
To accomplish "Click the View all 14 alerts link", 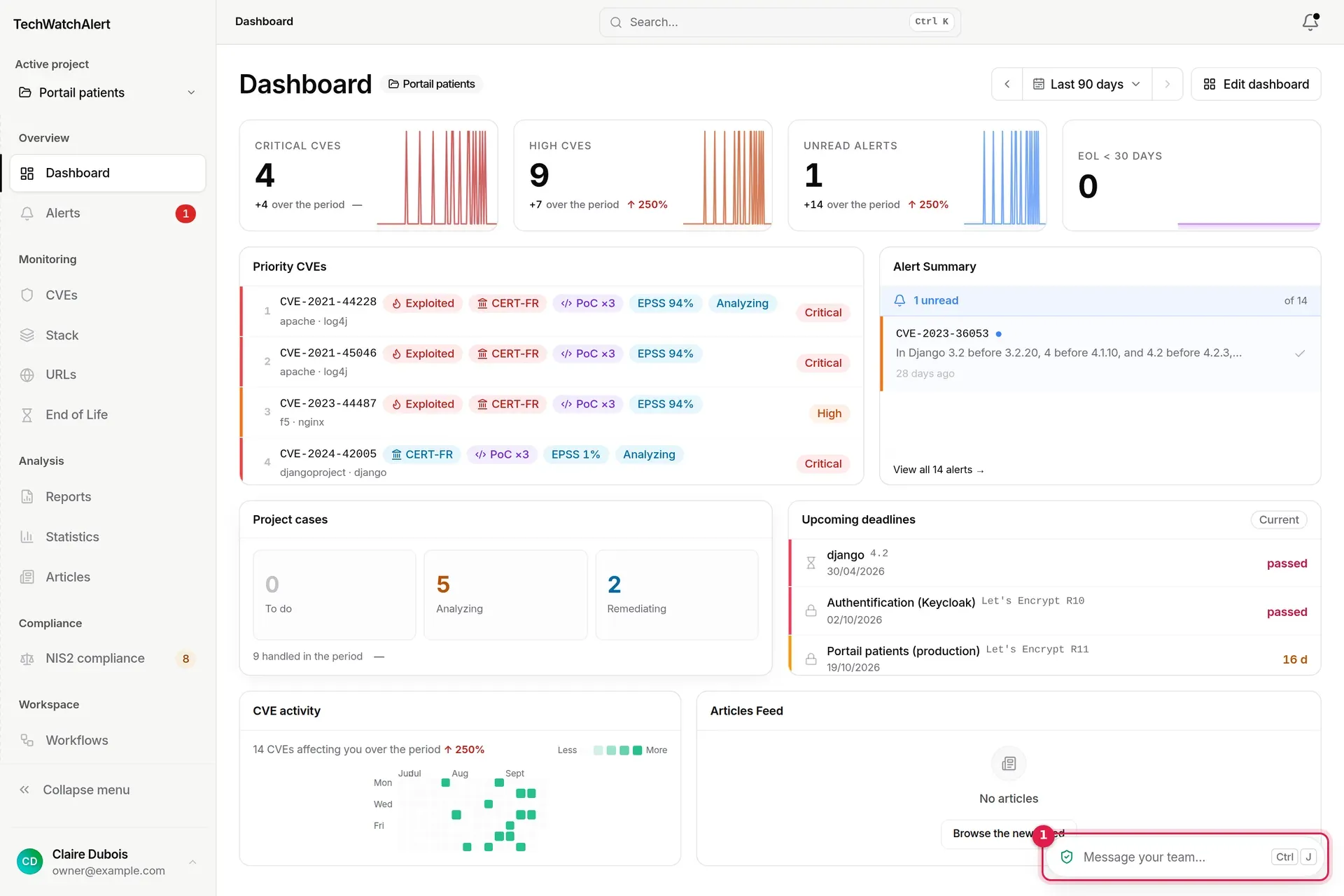I will (938, 470).
